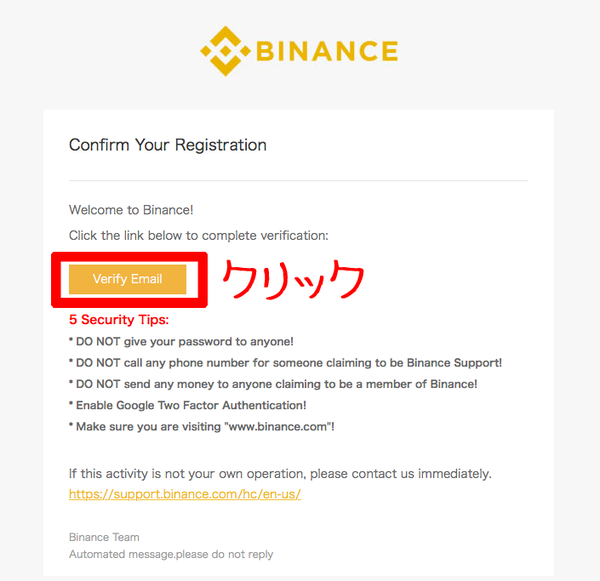Screen dimensions: 600x581
Task: Click the Binance diamond logo icon
Action: click(226, 51)
